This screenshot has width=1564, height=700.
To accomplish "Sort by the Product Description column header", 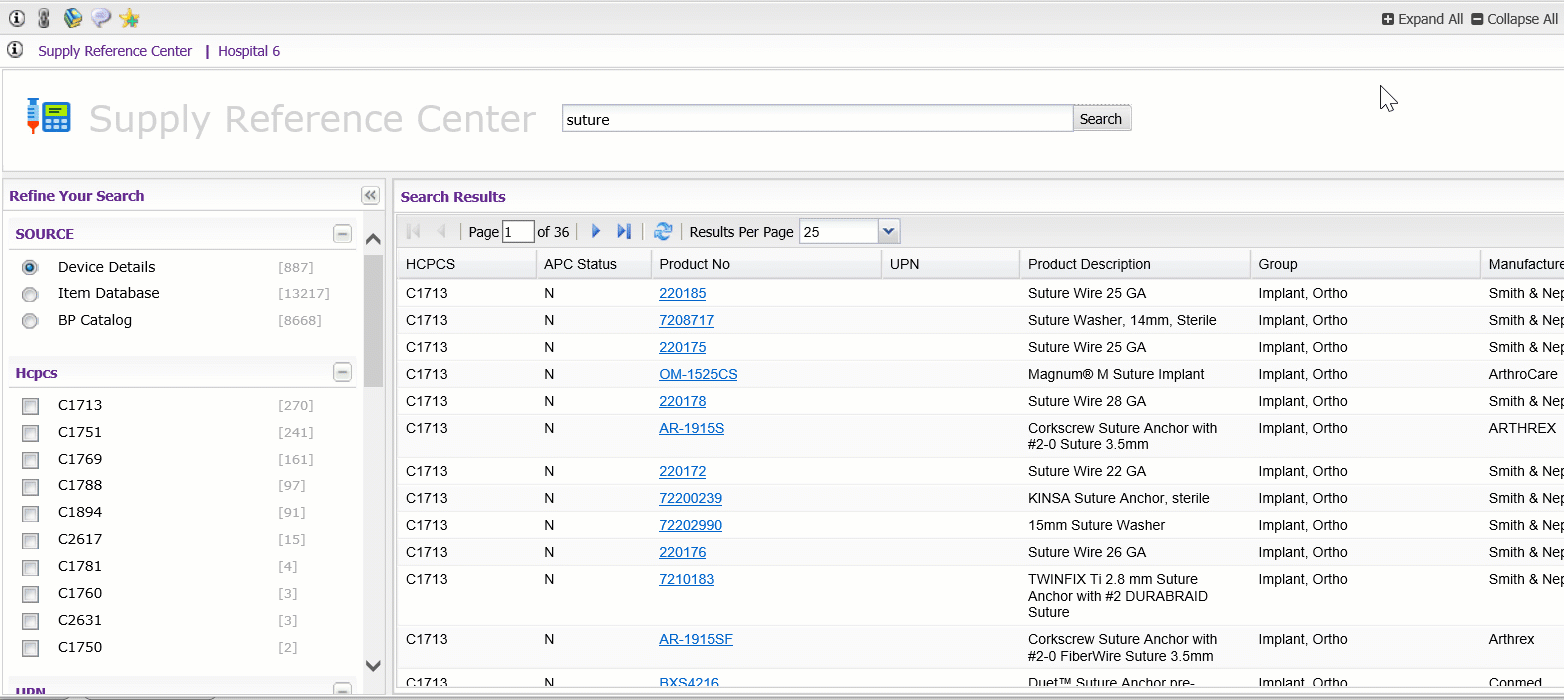I will coord(1089,264).
